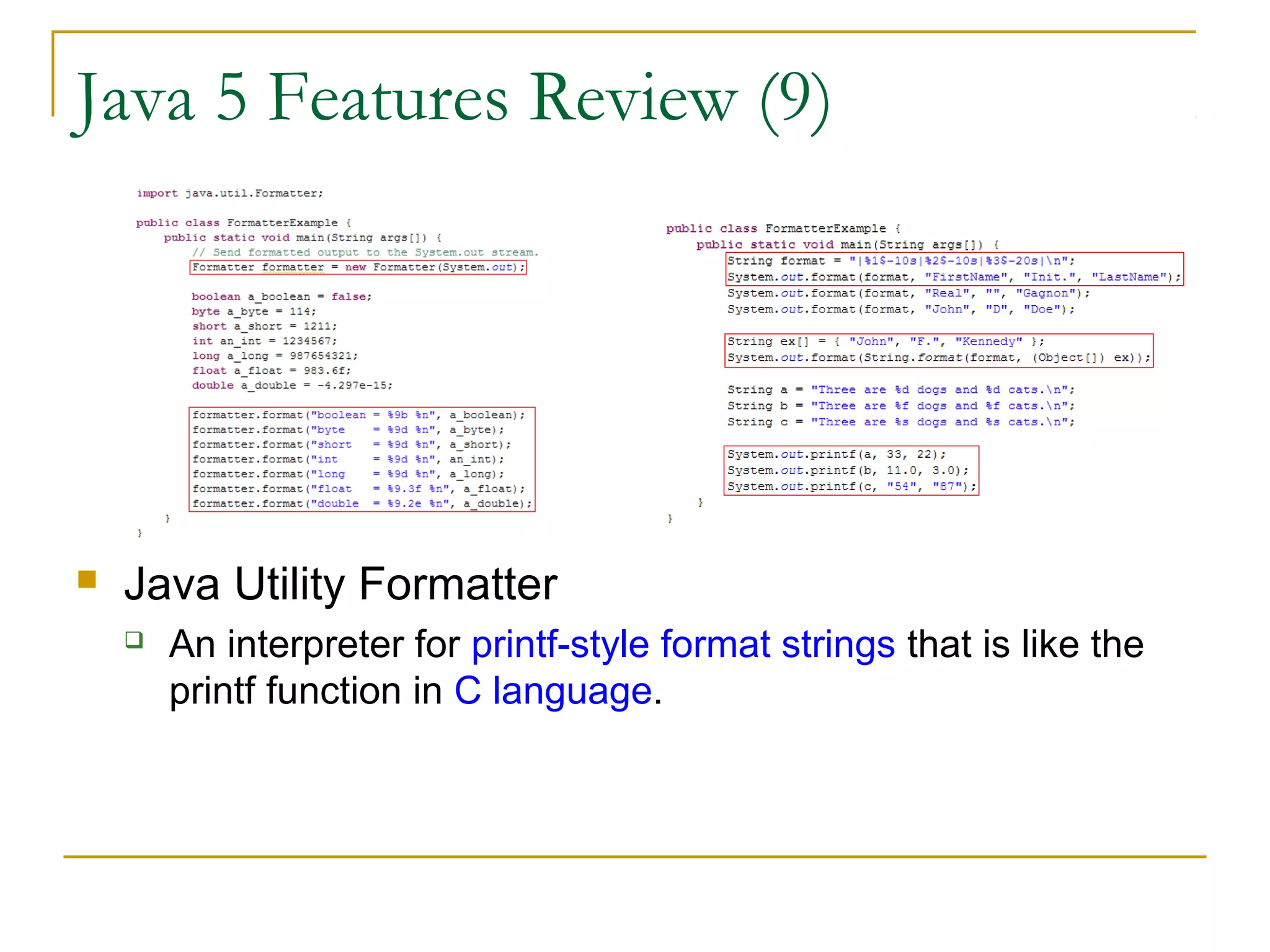Image resolution: width=1270 pixels, height=952 pixels.
Task: Click the line "String a = "Three are %d dogs..."
Action: click(901, 390)
